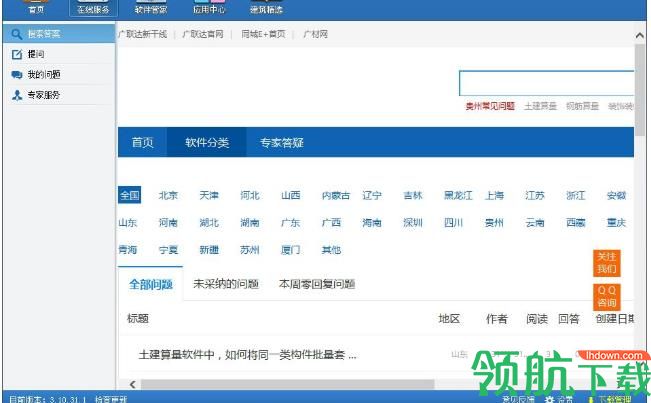
Task: Open the 广材网 link
Action: [x=315, y=34]
